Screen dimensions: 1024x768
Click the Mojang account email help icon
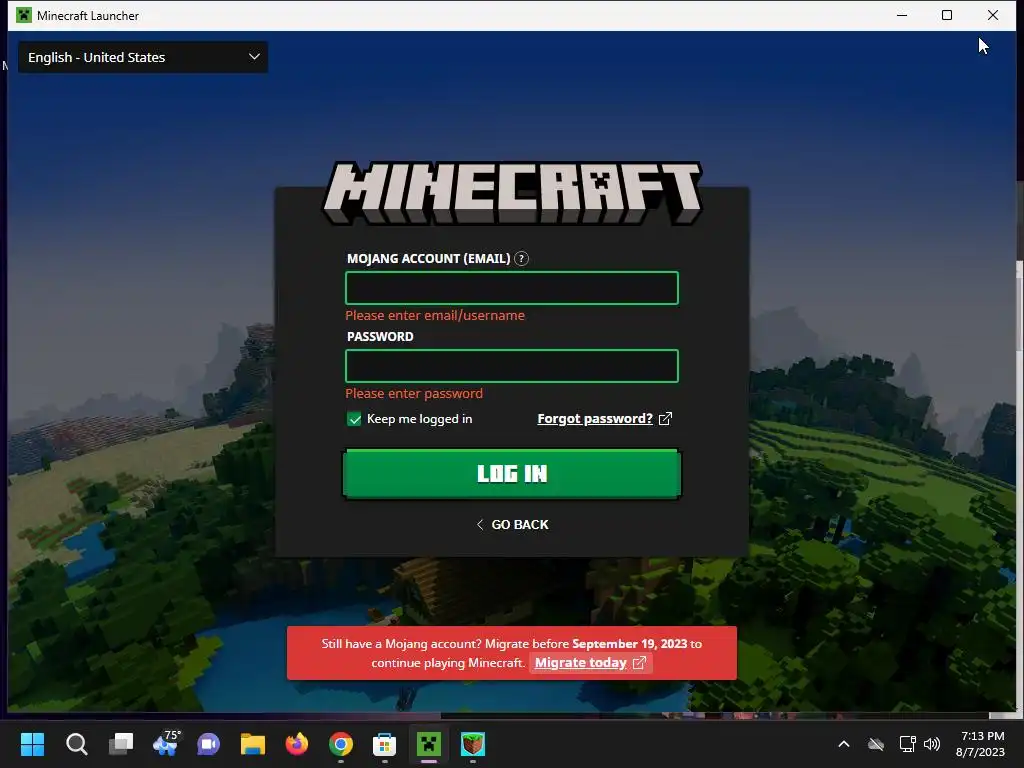click(521, 259)
